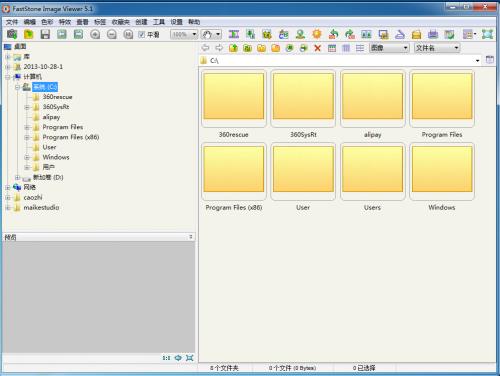
Task: Select the alipay folder thumbnail
Action: click(372, 98)
